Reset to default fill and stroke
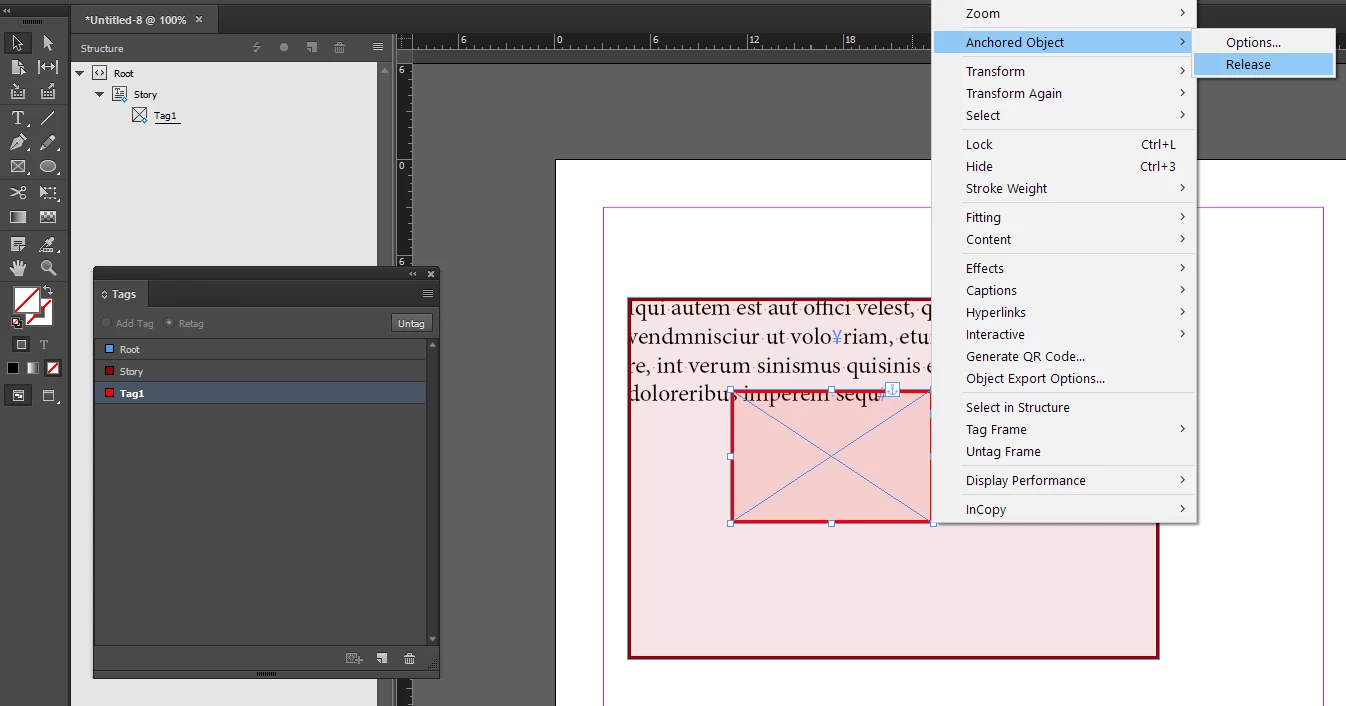Viewport: 1346px width, 706px height. (17, 322)
